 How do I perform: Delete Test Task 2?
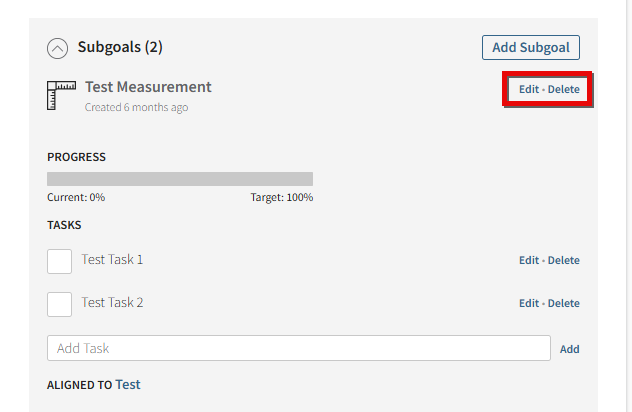click(x=563, y=303)
